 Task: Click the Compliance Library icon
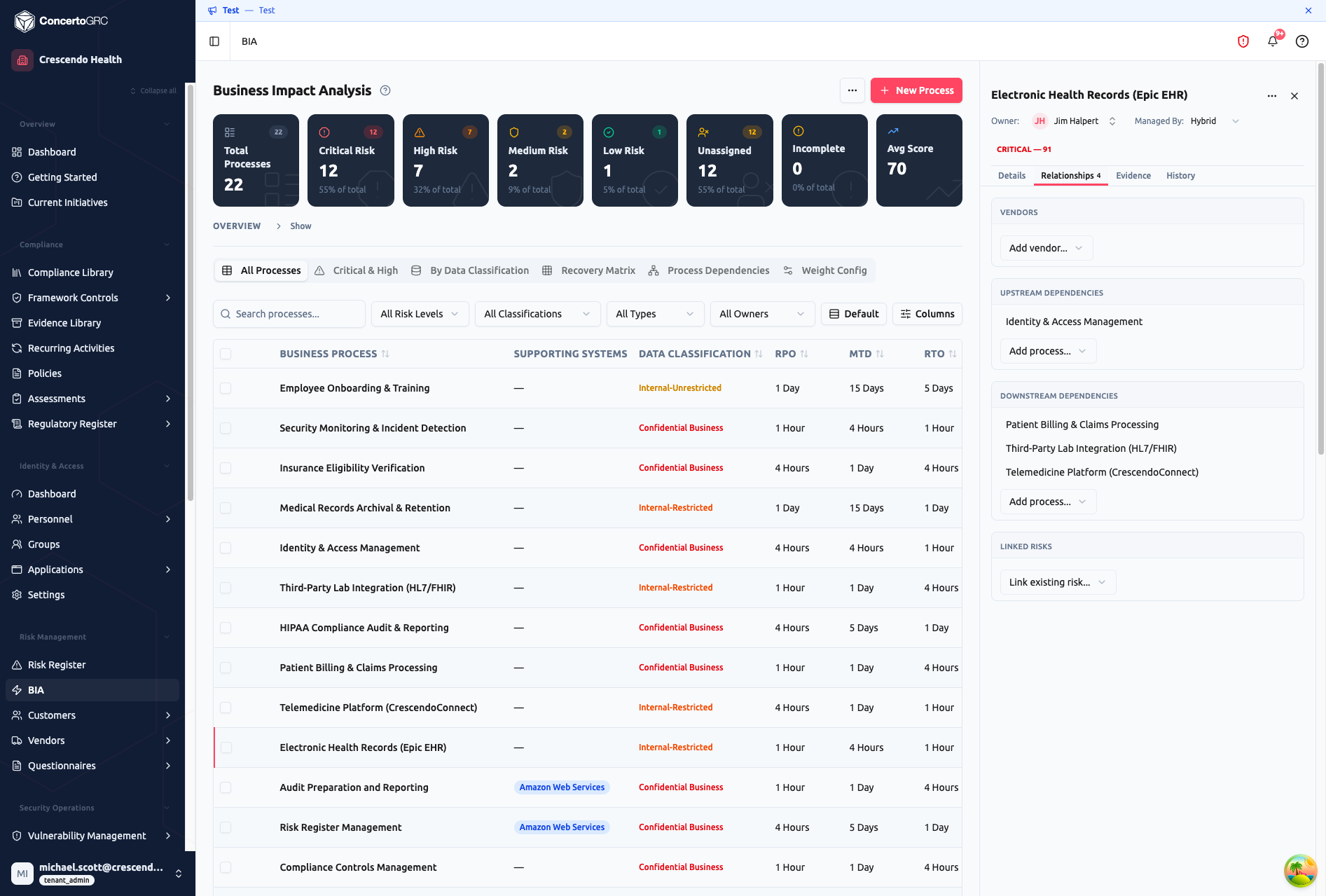tap(17, 273)
